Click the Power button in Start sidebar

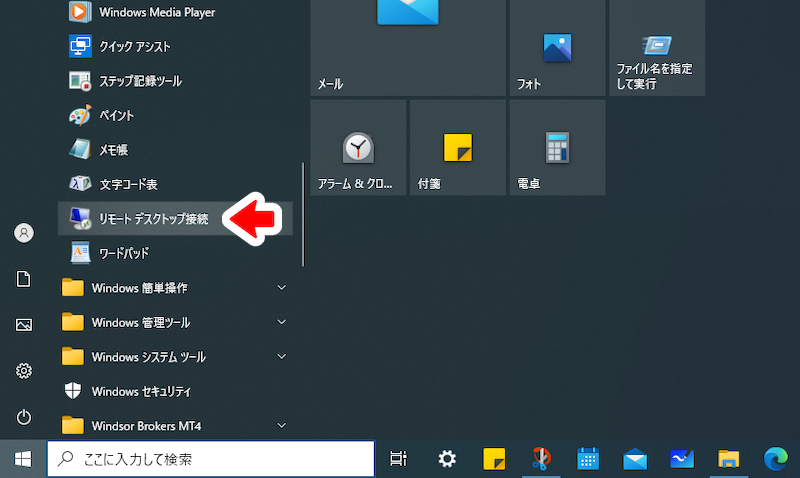[23, 417]
